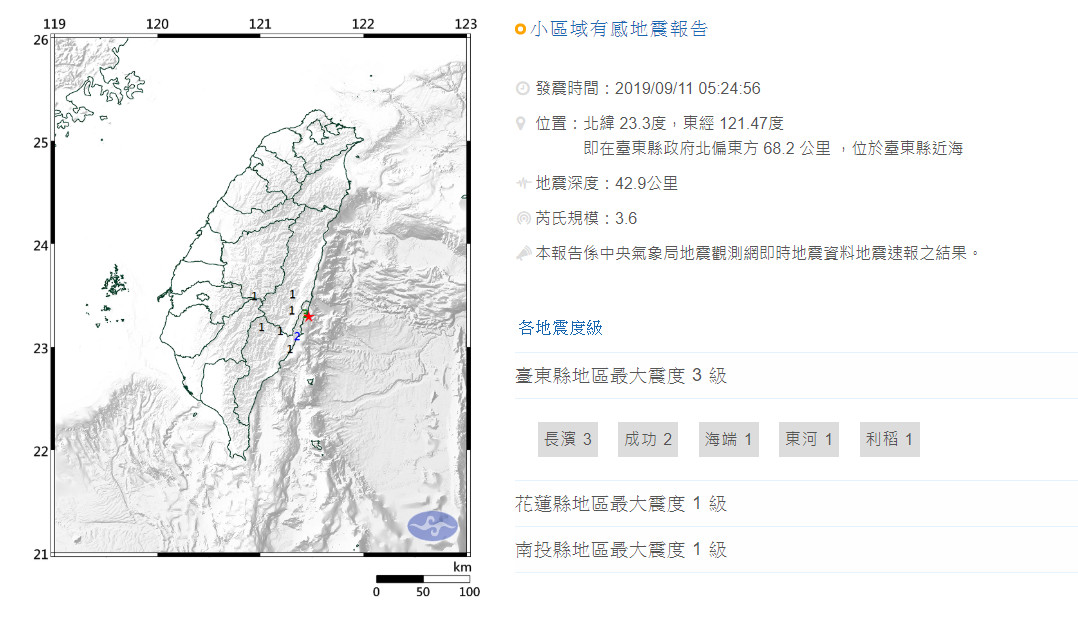Click the blue weather bureau logo on map
1078x635 pixels.
pos(432,525)
